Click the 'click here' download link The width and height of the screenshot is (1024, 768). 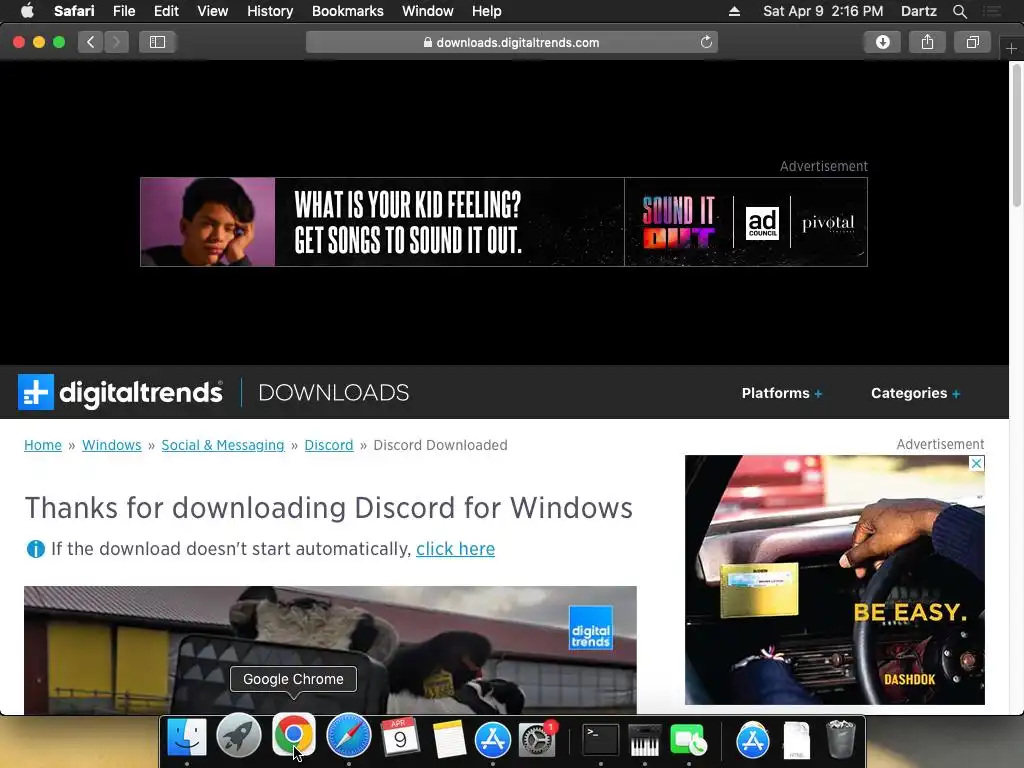pyautogui.click(x=455, y=549)
